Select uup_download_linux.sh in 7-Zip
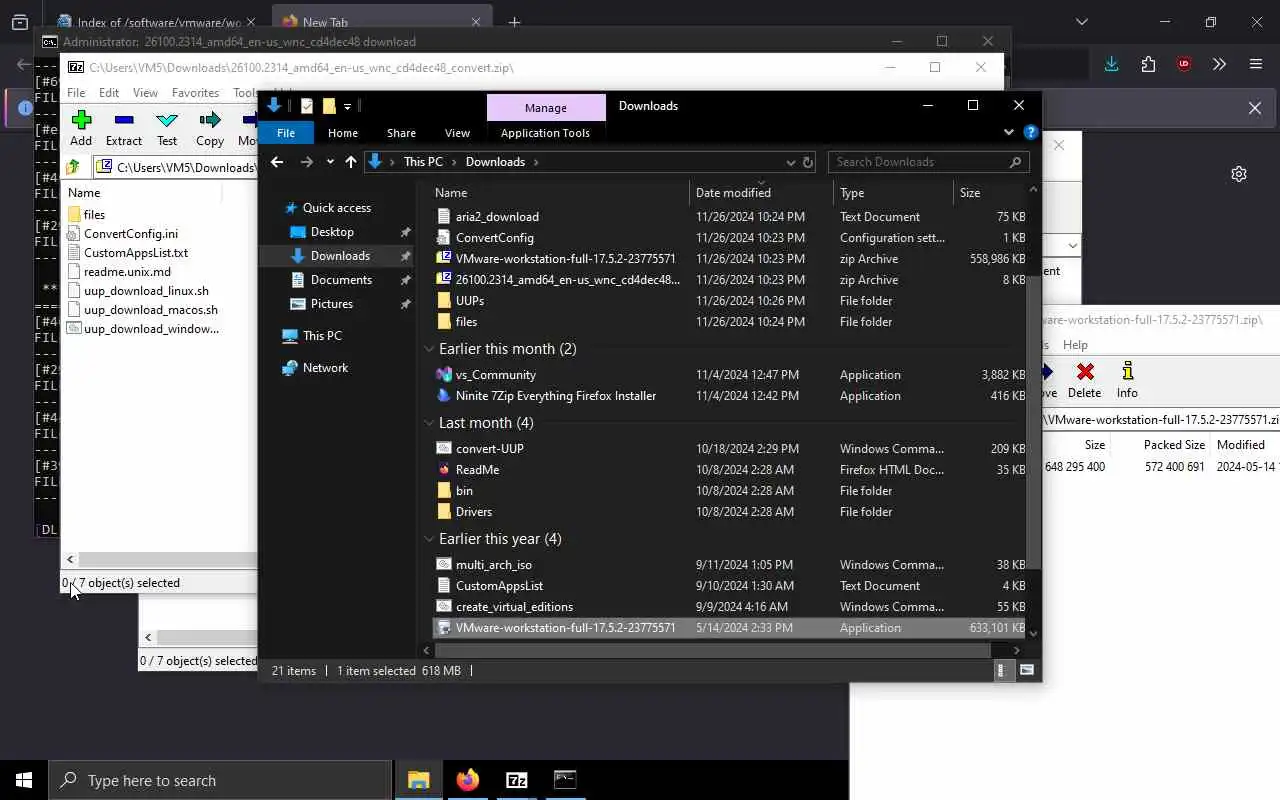The image size is (1280, 800). click(x=146, y=291)
